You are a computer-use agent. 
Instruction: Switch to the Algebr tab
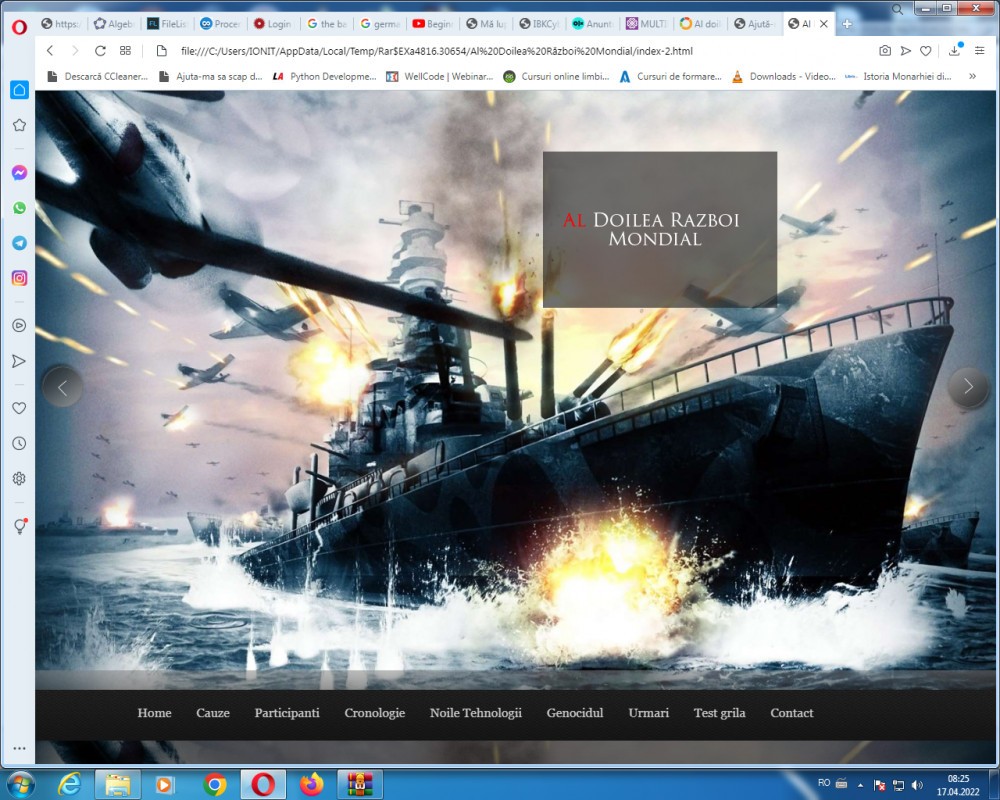tap(114, 24)
